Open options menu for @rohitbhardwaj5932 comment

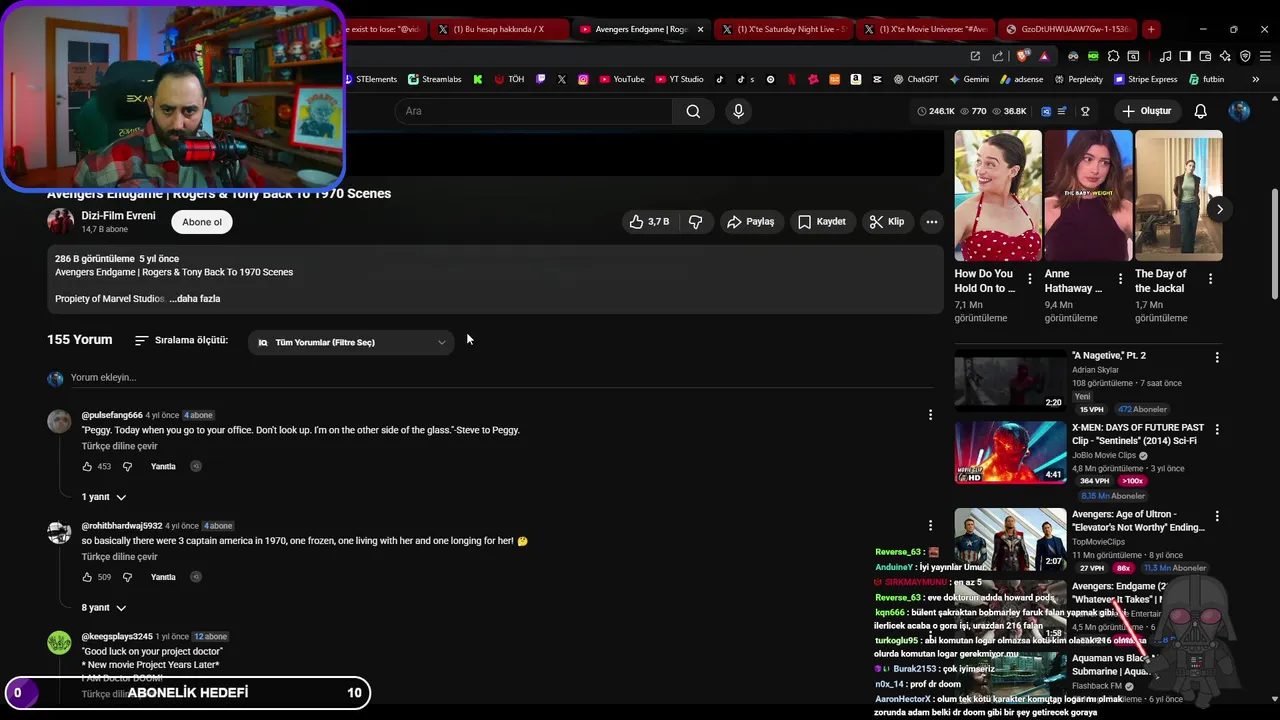[x=930, y=525]
